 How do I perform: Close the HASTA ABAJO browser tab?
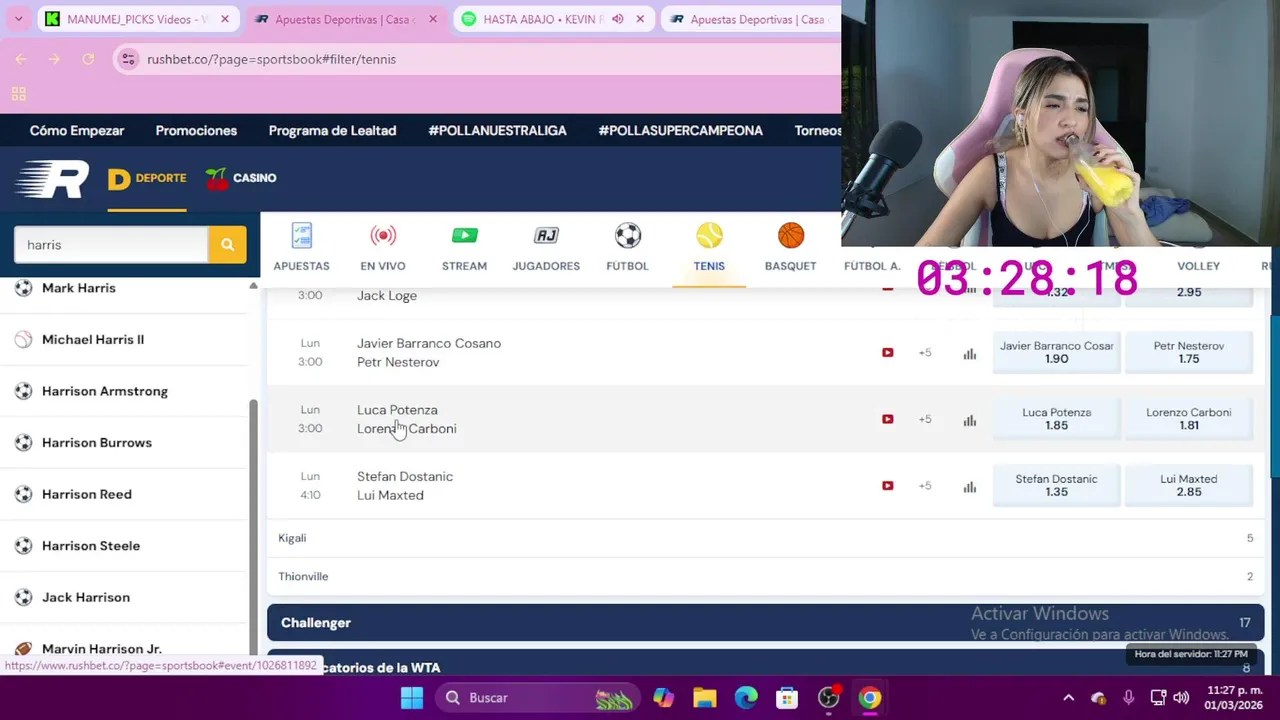pyautogui.click(x=640, y=19)
